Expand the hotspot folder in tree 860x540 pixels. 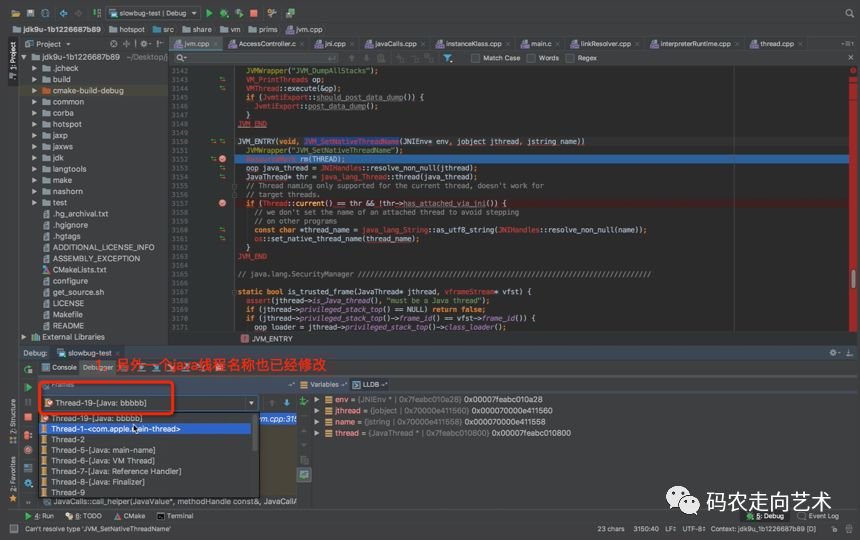(x=35, y=124)
